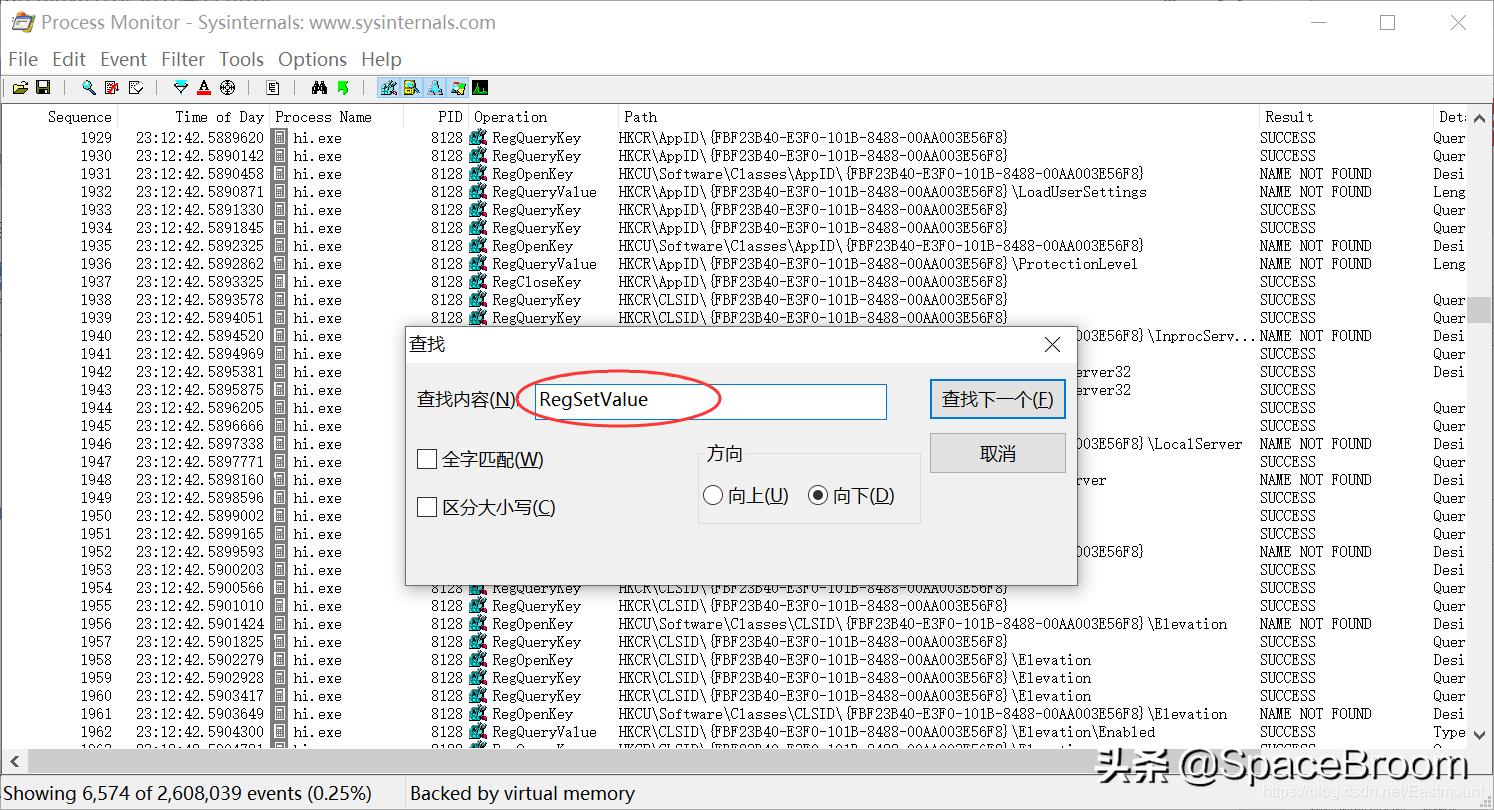
Task: Click the Save floppy disk toolbar icon
Action: pos(43,88)
